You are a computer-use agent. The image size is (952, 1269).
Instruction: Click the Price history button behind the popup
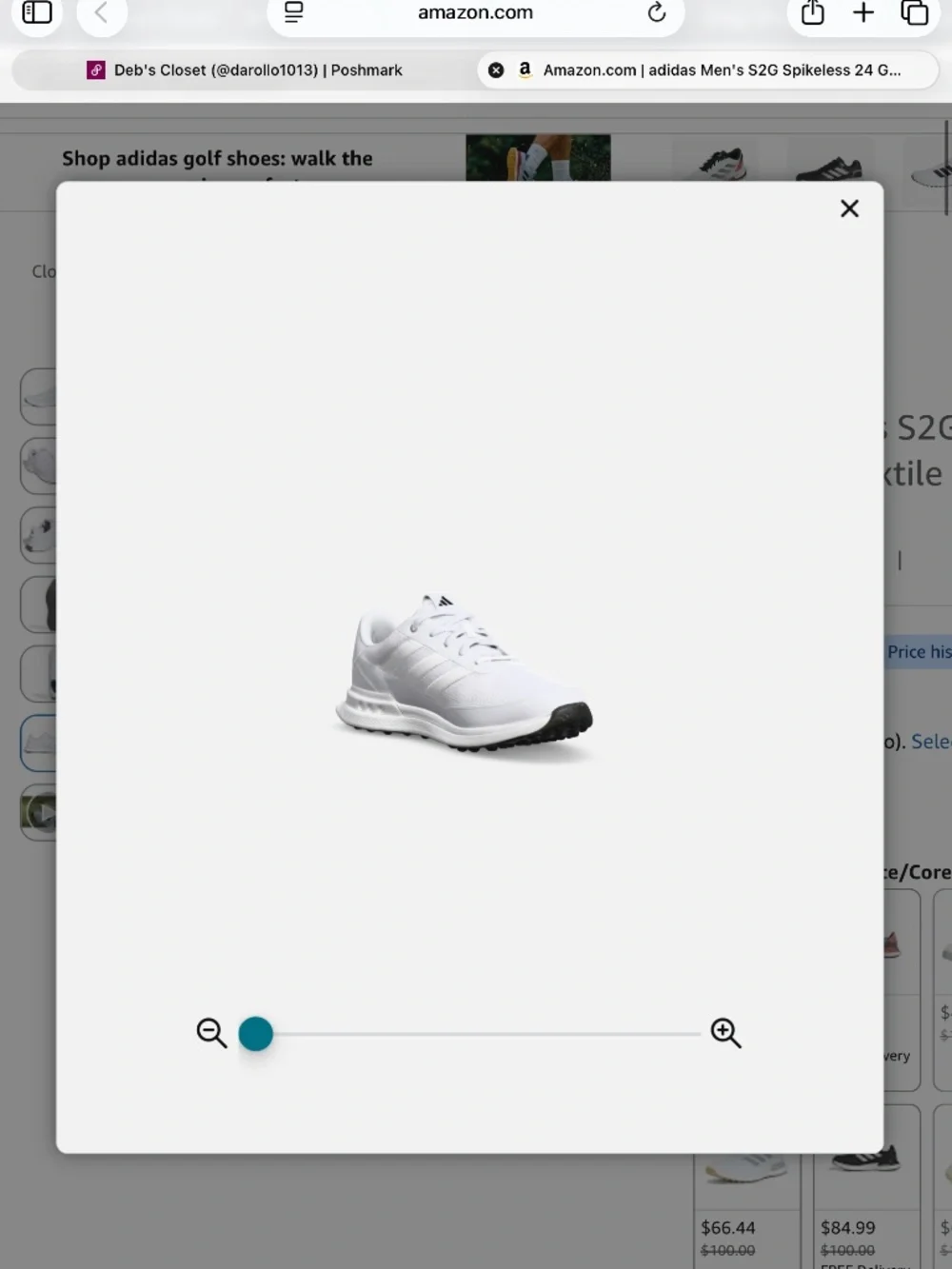tap(919, 652)
